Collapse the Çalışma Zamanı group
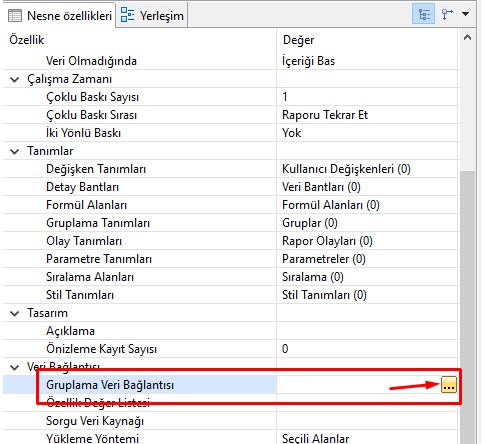482x444 pixels. [15, 79]
